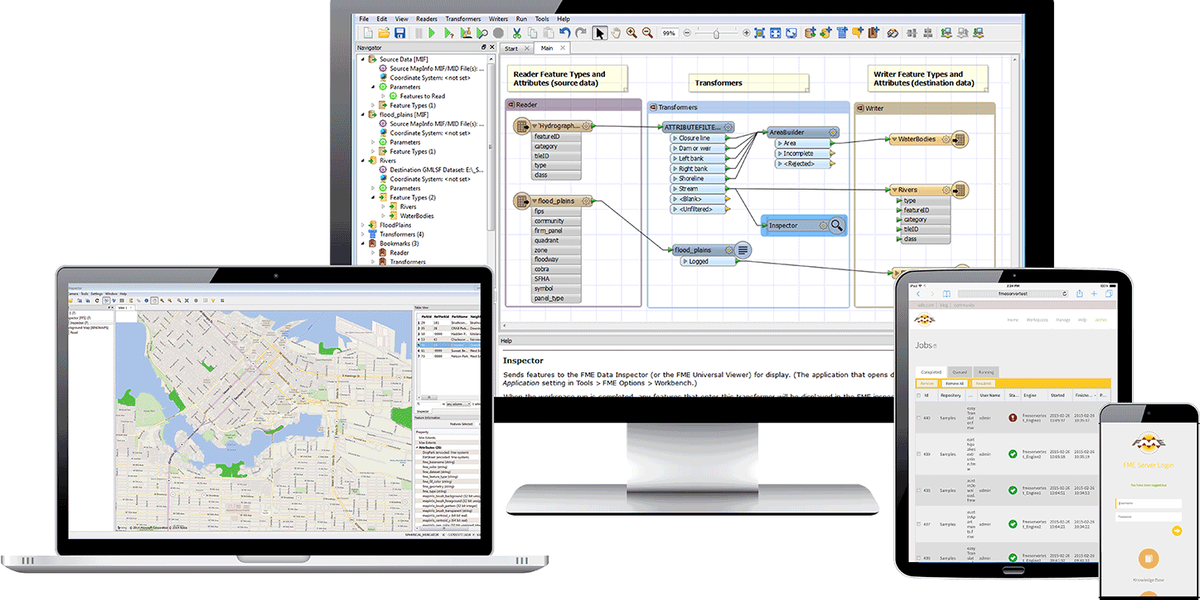1200x600 pixels.
Task: Save the workspace with the floppy icon
Action: [399, 33]
